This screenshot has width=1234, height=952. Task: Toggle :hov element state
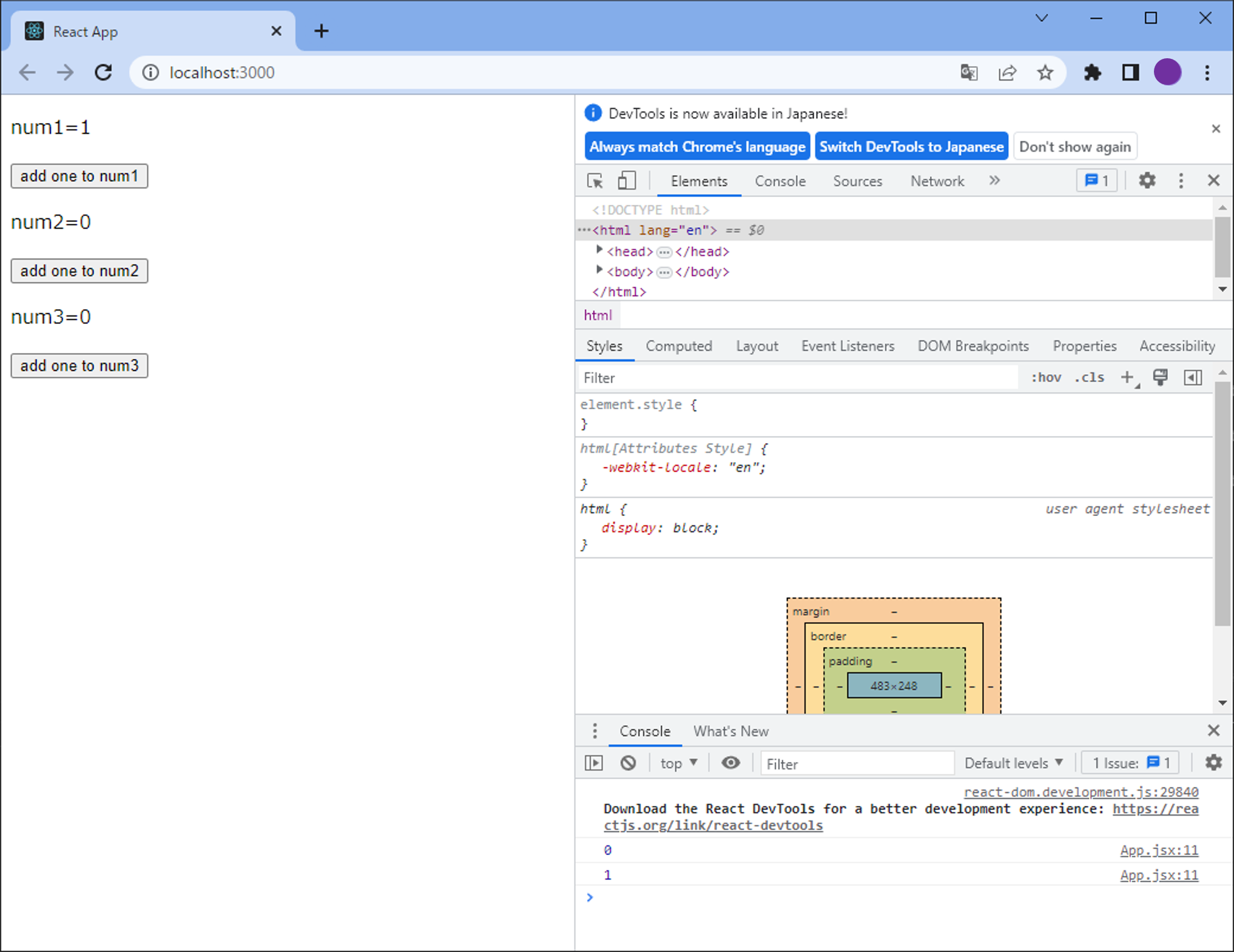pyautogui.click(x=1046, y=377)
